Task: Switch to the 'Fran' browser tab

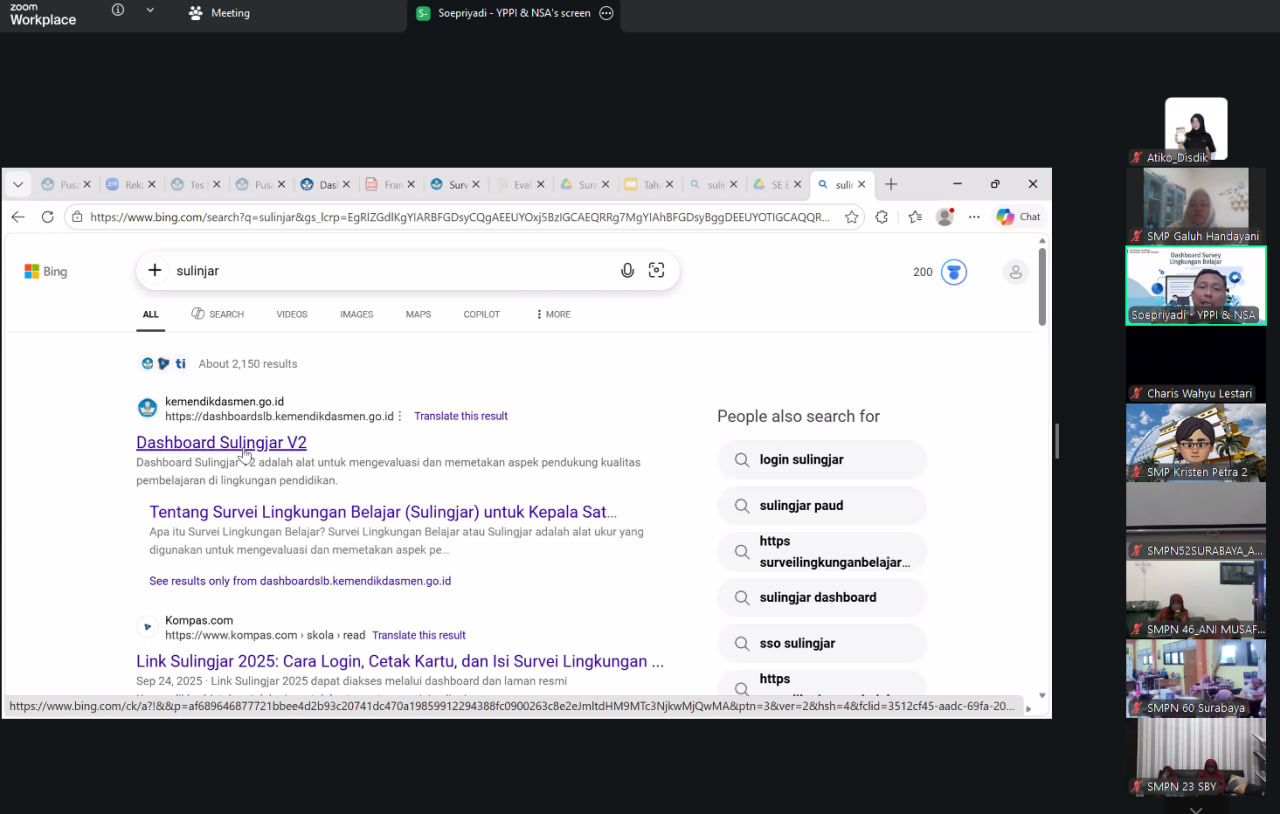Action: point(391,185)
